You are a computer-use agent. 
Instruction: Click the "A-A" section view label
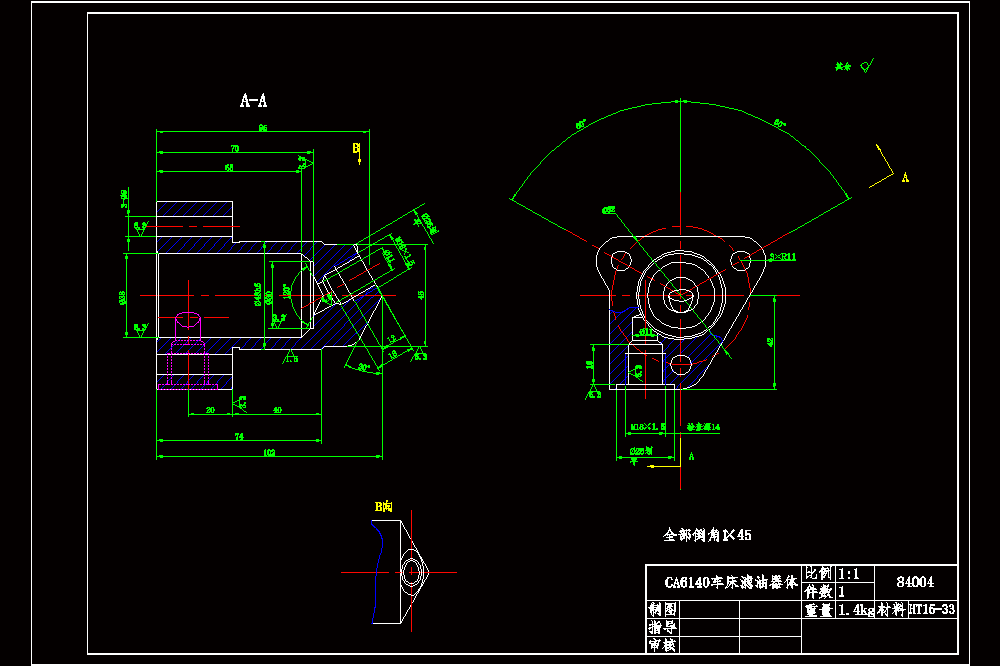(x=253, y=100)
